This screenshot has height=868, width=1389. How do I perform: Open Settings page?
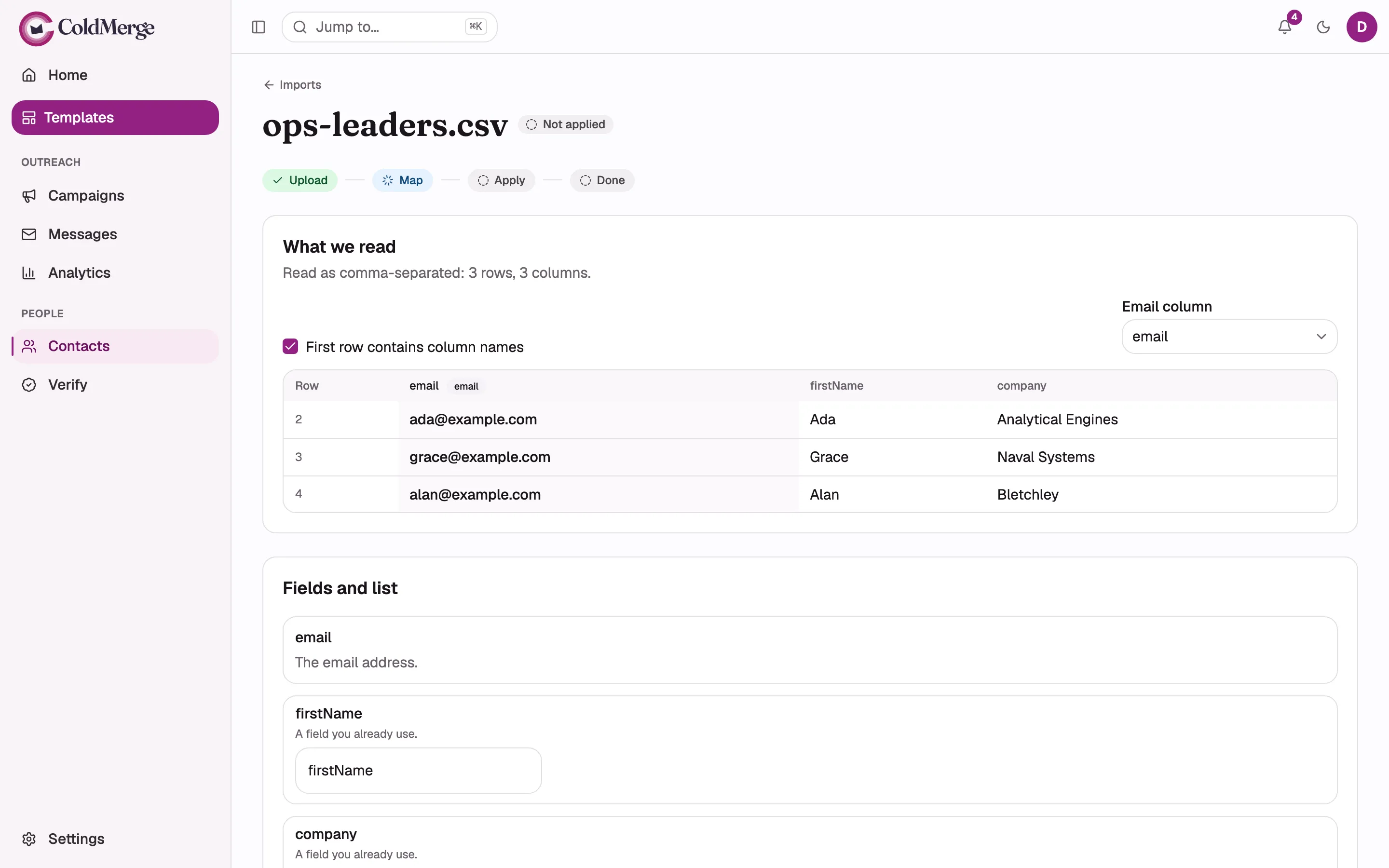click(115, 839)
